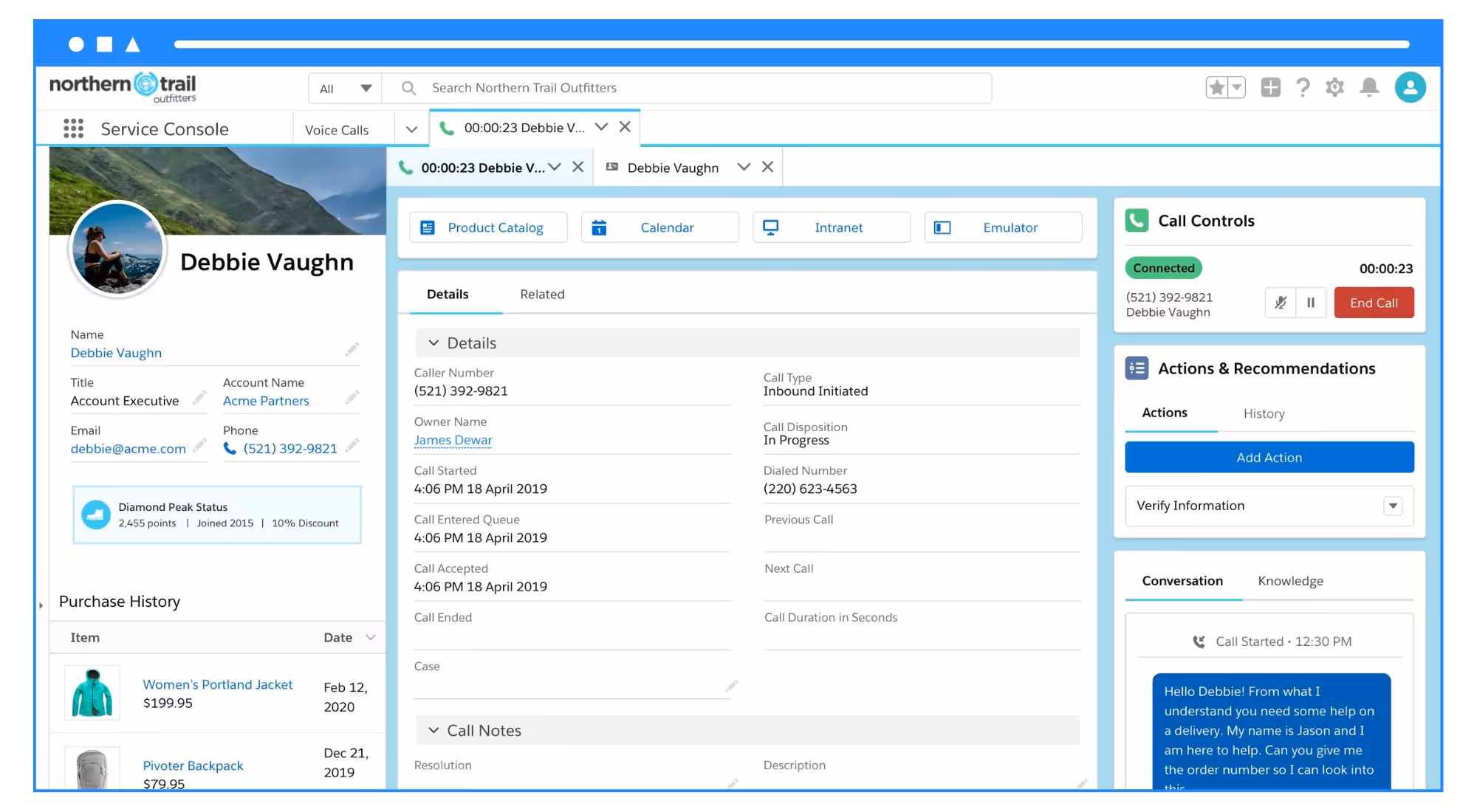The height and width of the screenshot is (812, 1477).
Task: Expand the left panel small arrow handle
Action: pyautogui.click(x=41, y=605)
